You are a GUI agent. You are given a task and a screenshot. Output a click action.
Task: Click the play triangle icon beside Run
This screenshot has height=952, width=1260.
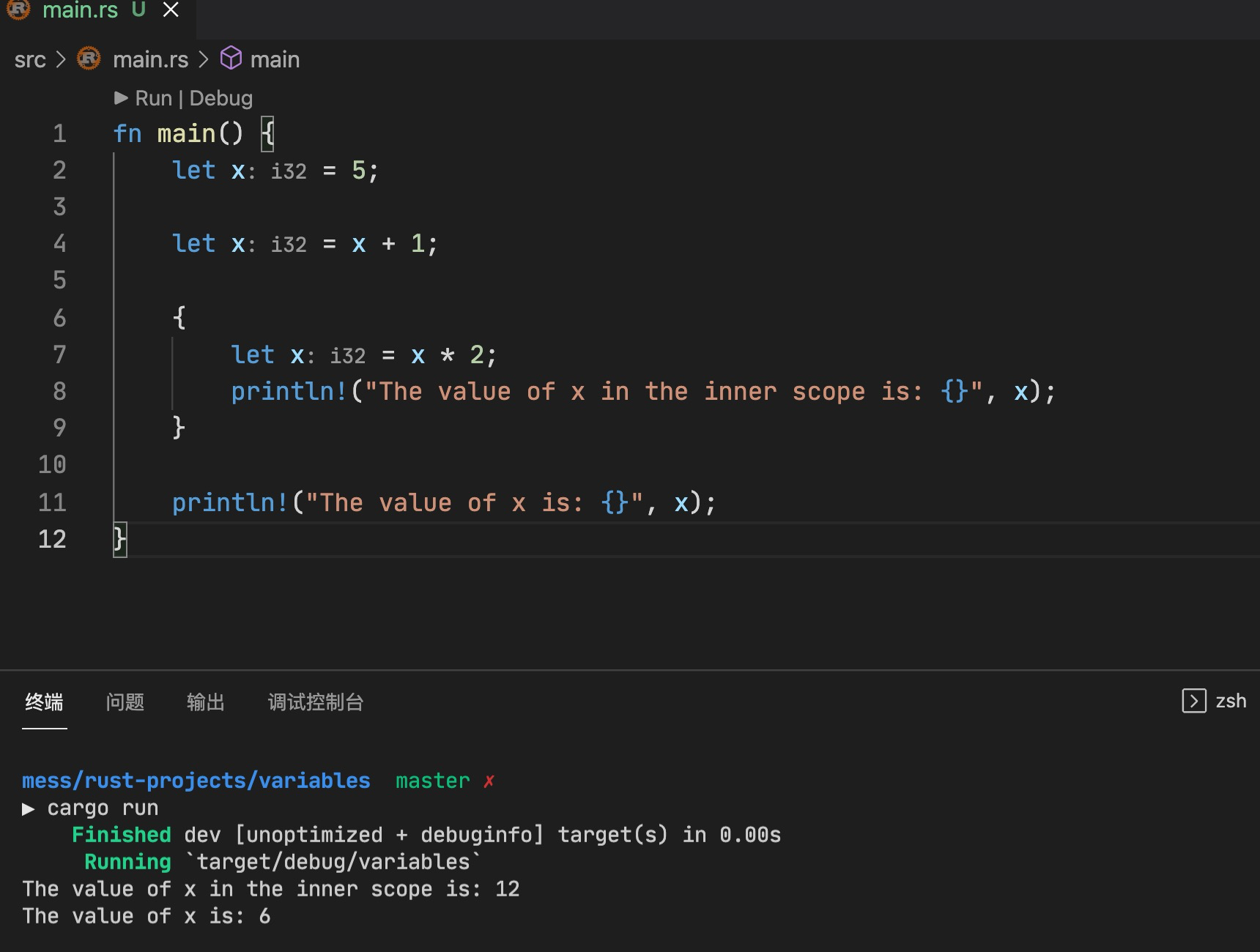pos(121,98)
